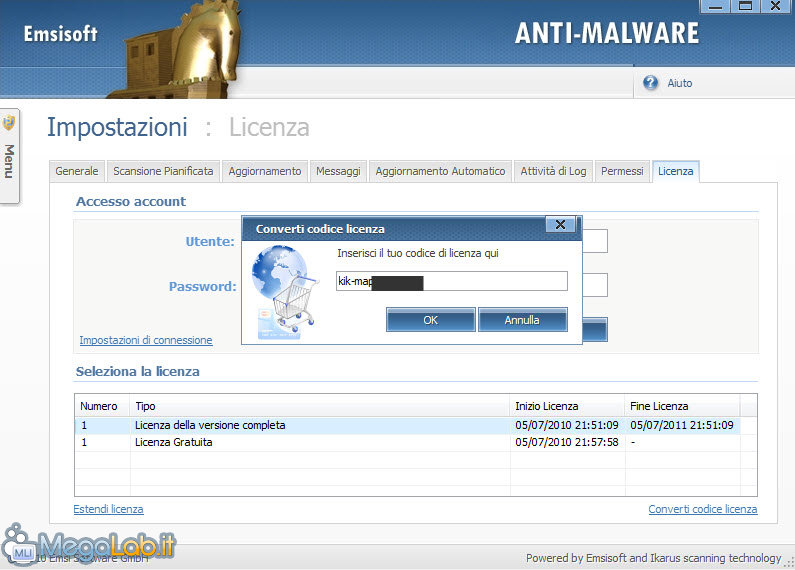Screen dimensions: 795x570
Task: Click the blue button behind the dialog
Action: 595,330
